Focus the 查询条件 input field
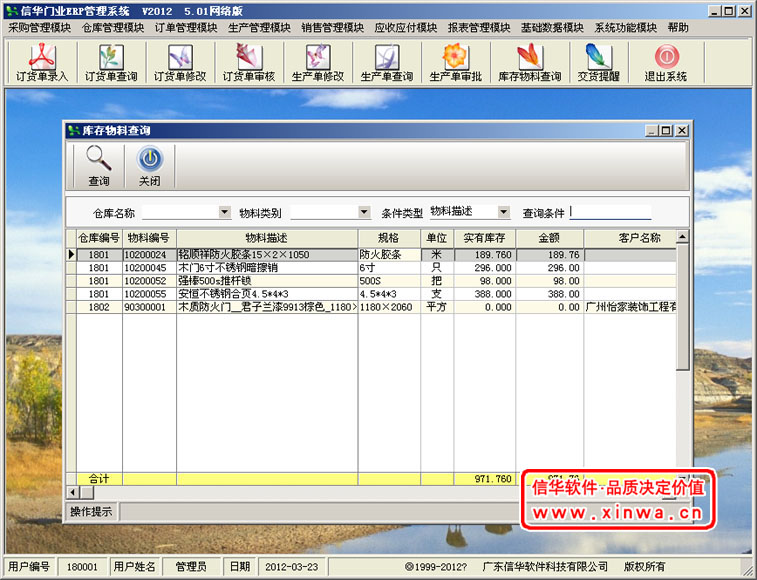This screenshot has width=757, height=580. click(610, 212)
